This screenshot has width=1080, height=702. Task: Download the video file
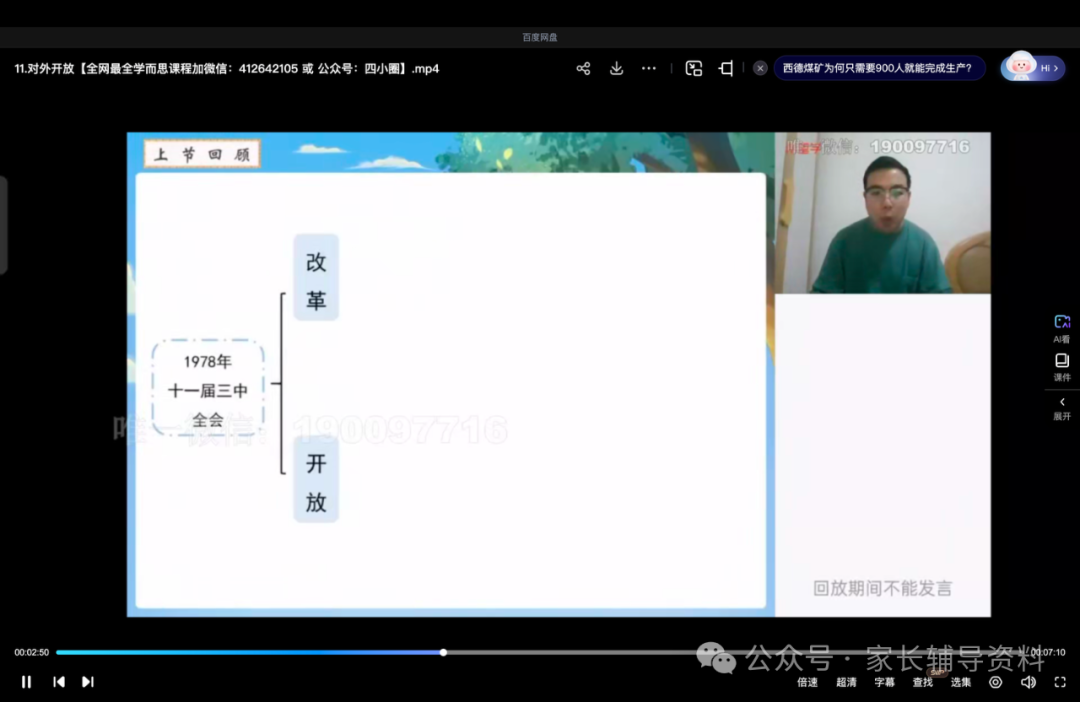(616, 68)
